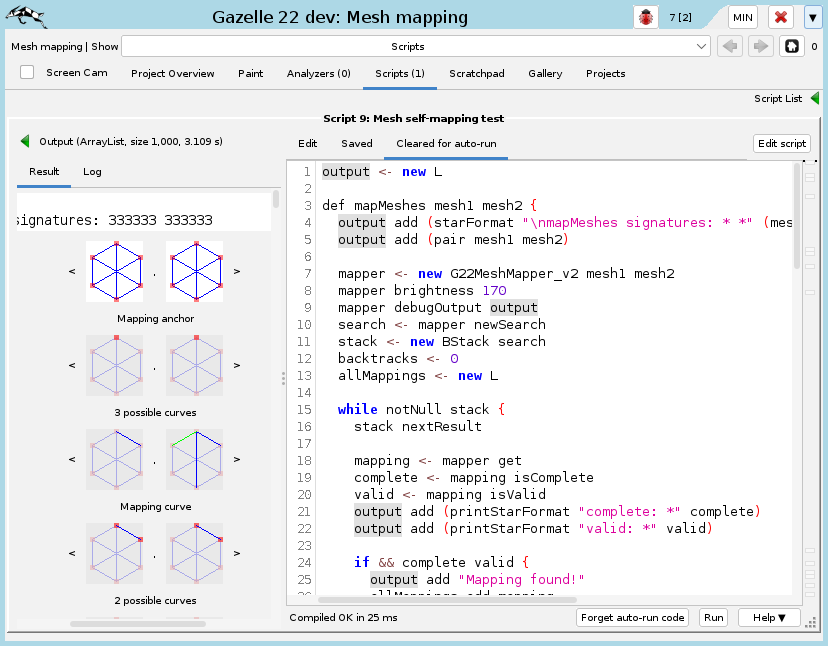This screenshot has width=828, height=646.
Task: Collapse Output panel with green arrow
Action: coord(26,142)
